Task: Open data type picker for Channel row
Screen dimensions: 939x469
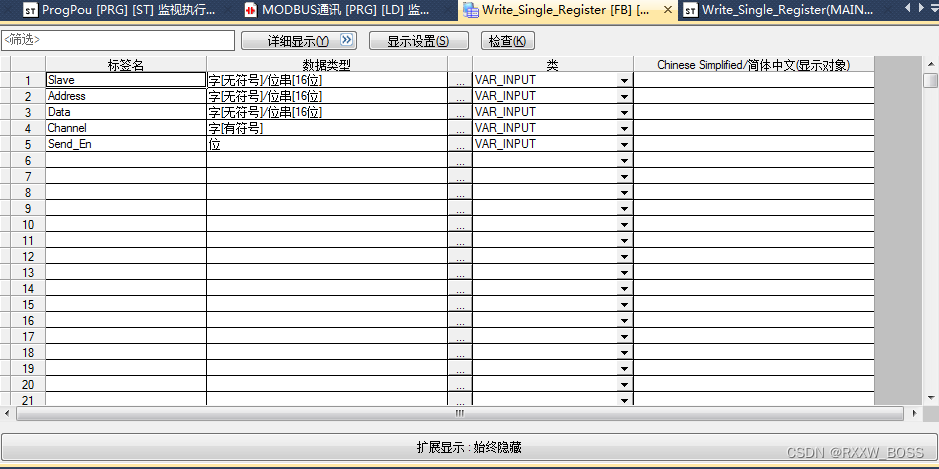Action: tap(460, 128)
